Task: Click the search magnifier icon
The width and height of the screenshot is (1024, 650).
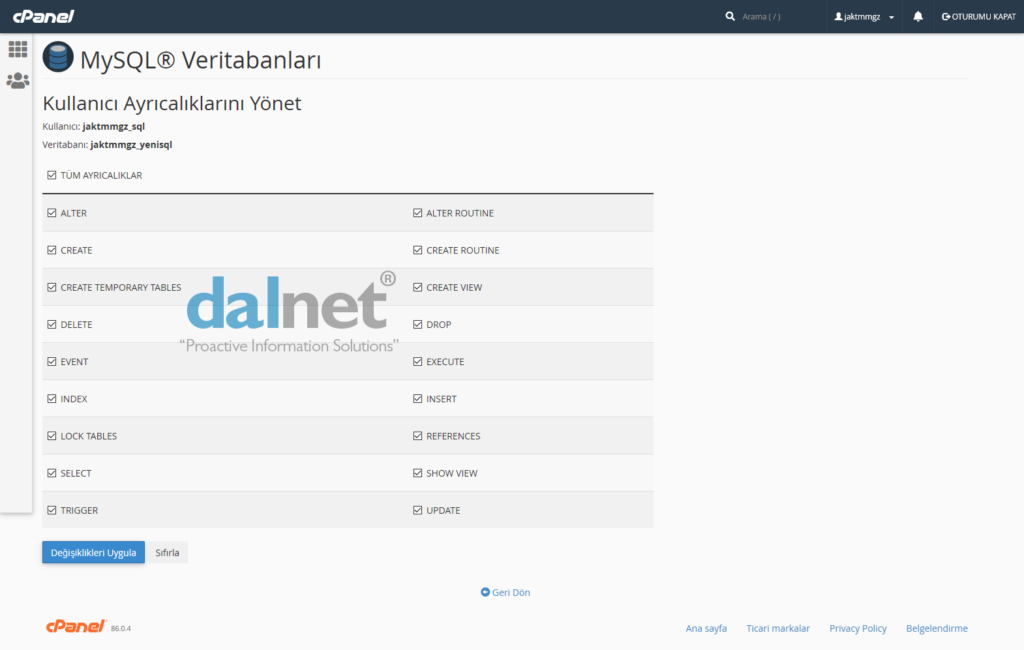Action: click(x=730, y=16)
